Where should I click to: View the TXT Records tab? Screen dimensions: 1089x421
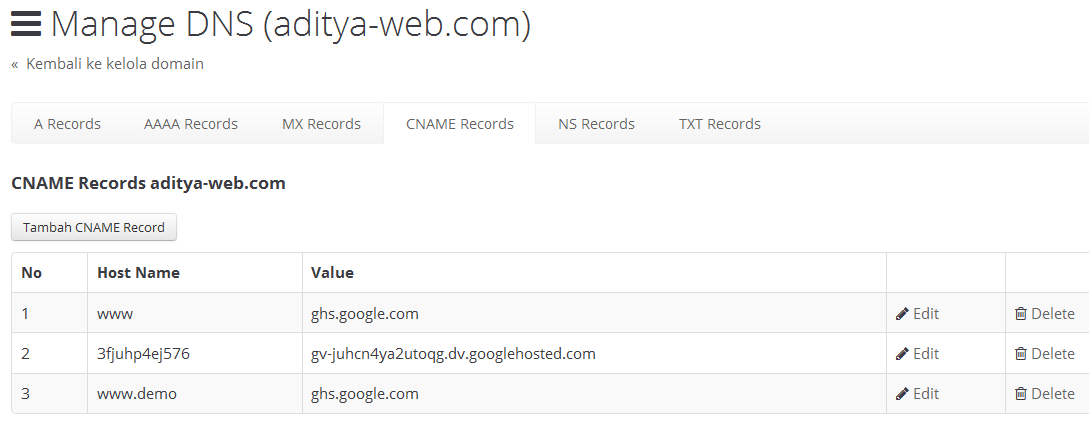pyautogui.click(x=720, y=124)
